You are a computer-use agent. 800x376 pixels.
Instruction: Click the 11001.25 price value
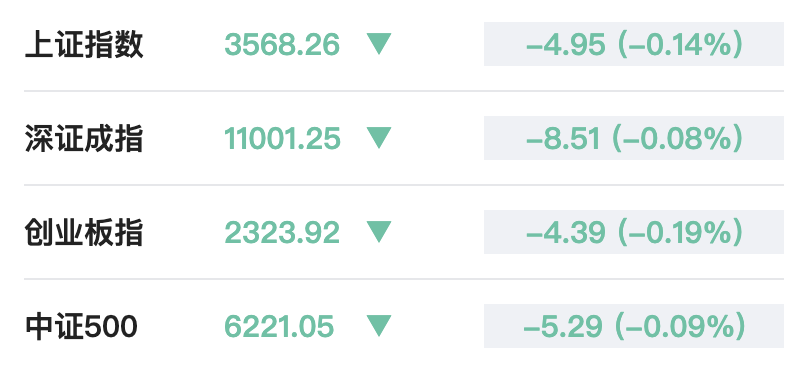click(282, 138)
